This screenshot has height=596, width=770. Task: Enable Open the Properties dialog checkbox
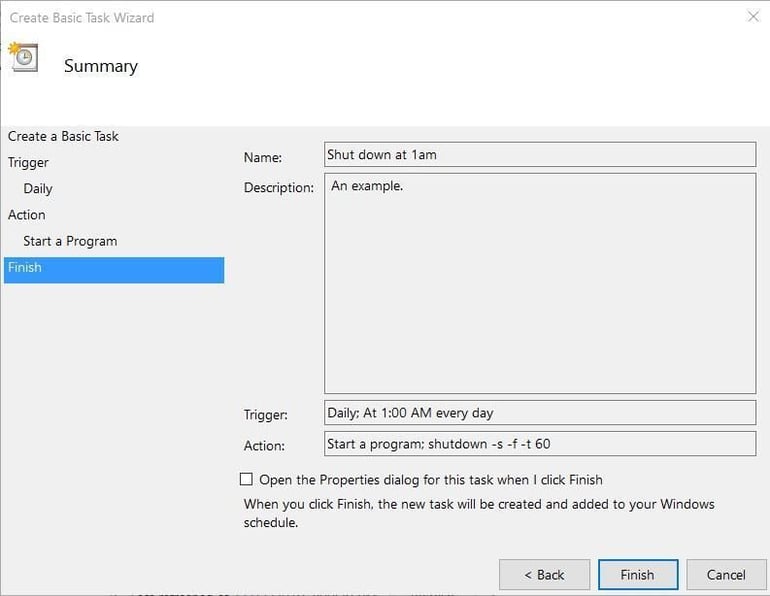coord(246,479)
